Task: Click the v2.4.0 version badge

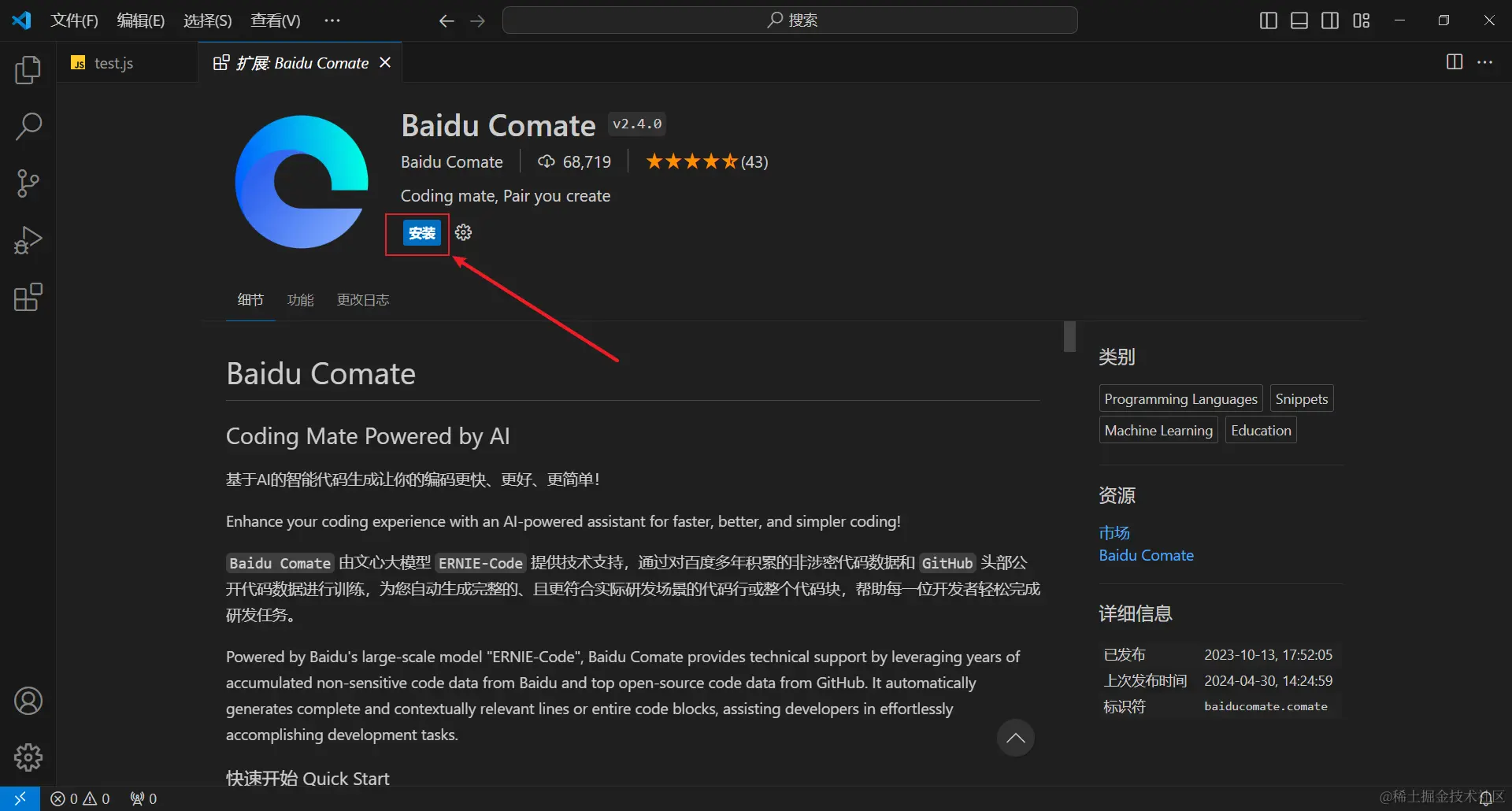Action: pyautogui.click(x=637, y=124)
